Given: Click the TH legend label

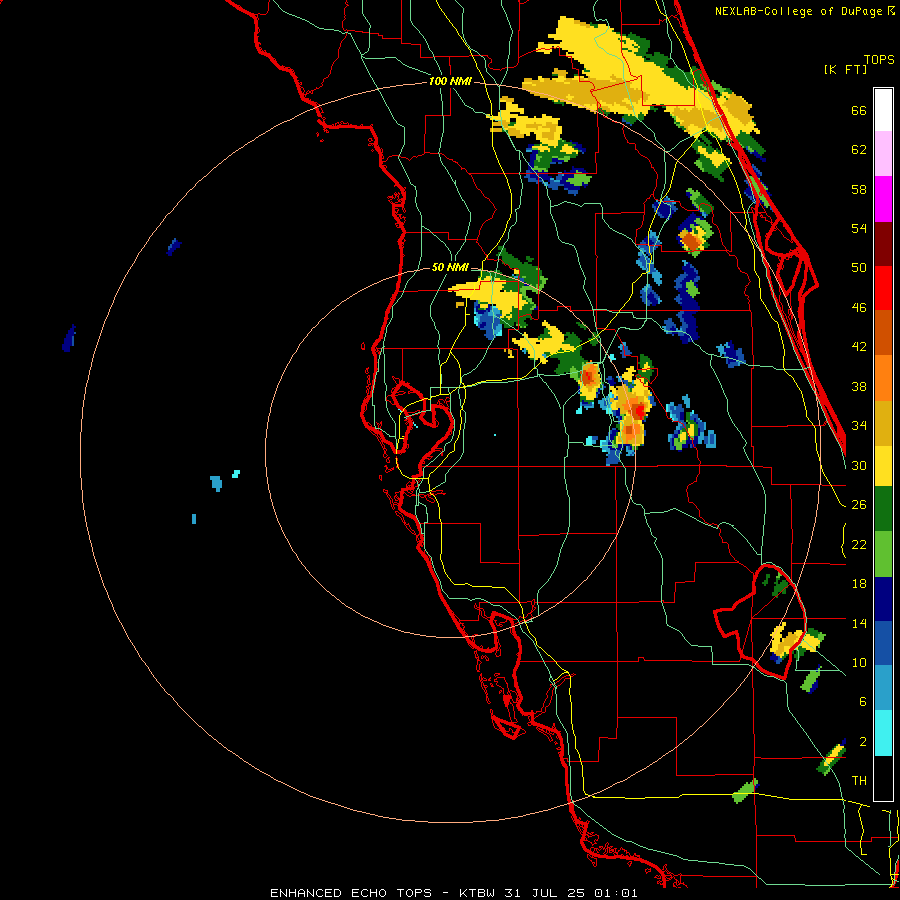Looking at the screenshot, I should pyautogui.click(x=859, y=781).
